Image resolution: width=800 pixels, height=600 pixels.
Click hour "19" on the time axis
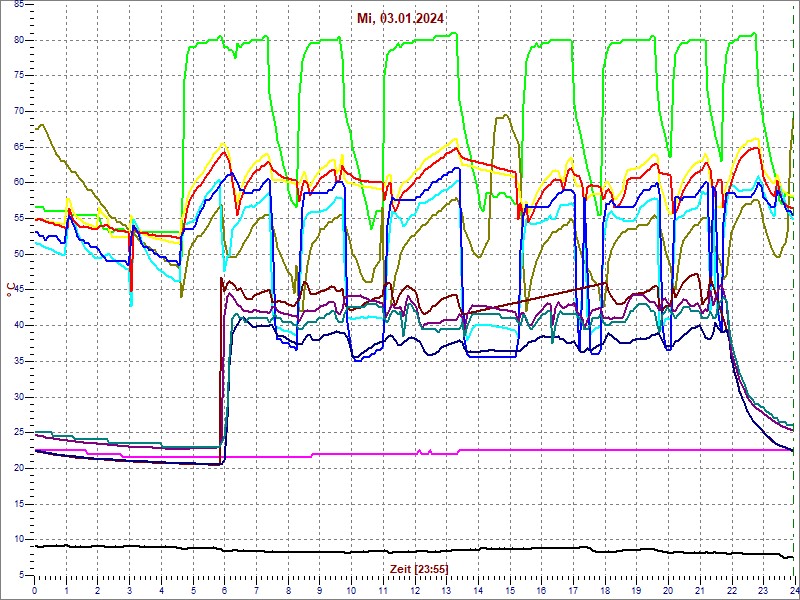coord(636,588)
